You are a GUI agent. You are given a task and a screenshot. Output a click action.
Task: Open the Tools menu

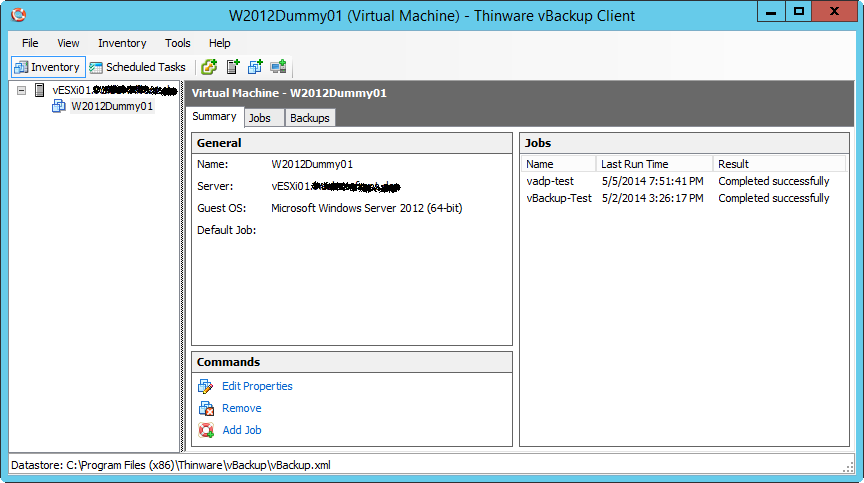click(x=177, y=43)
